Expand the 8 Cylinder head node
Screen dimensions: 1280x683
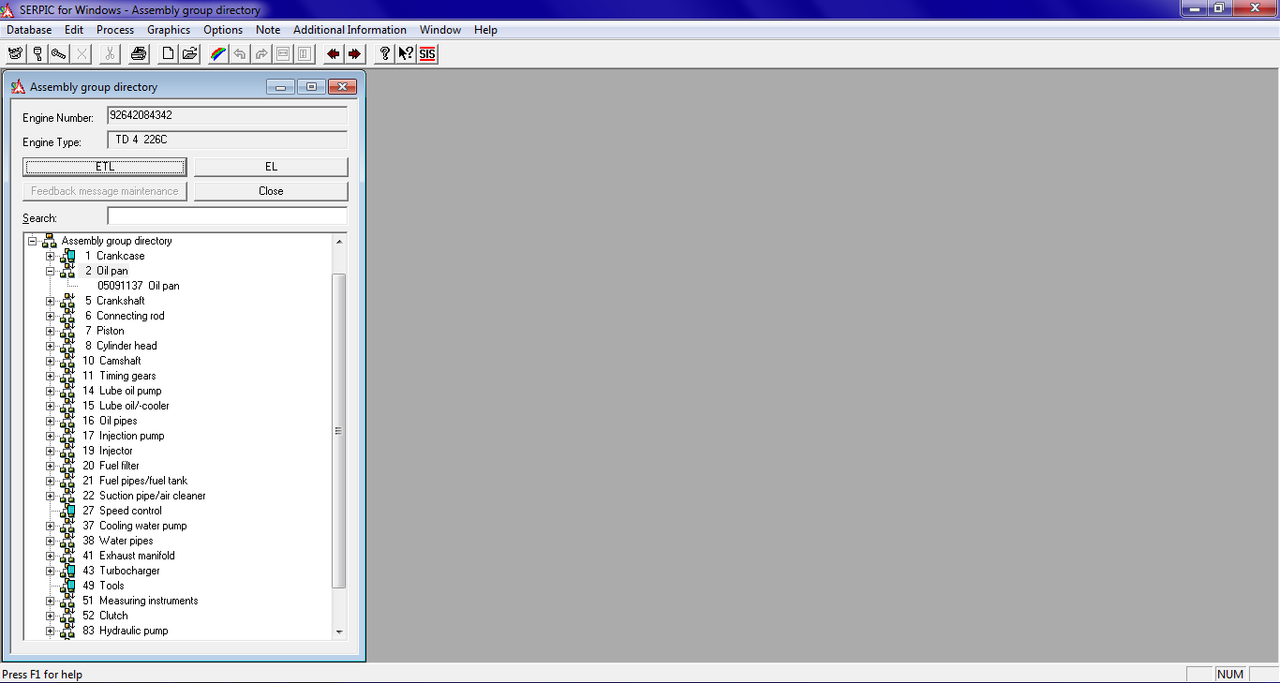coord(51,346)
